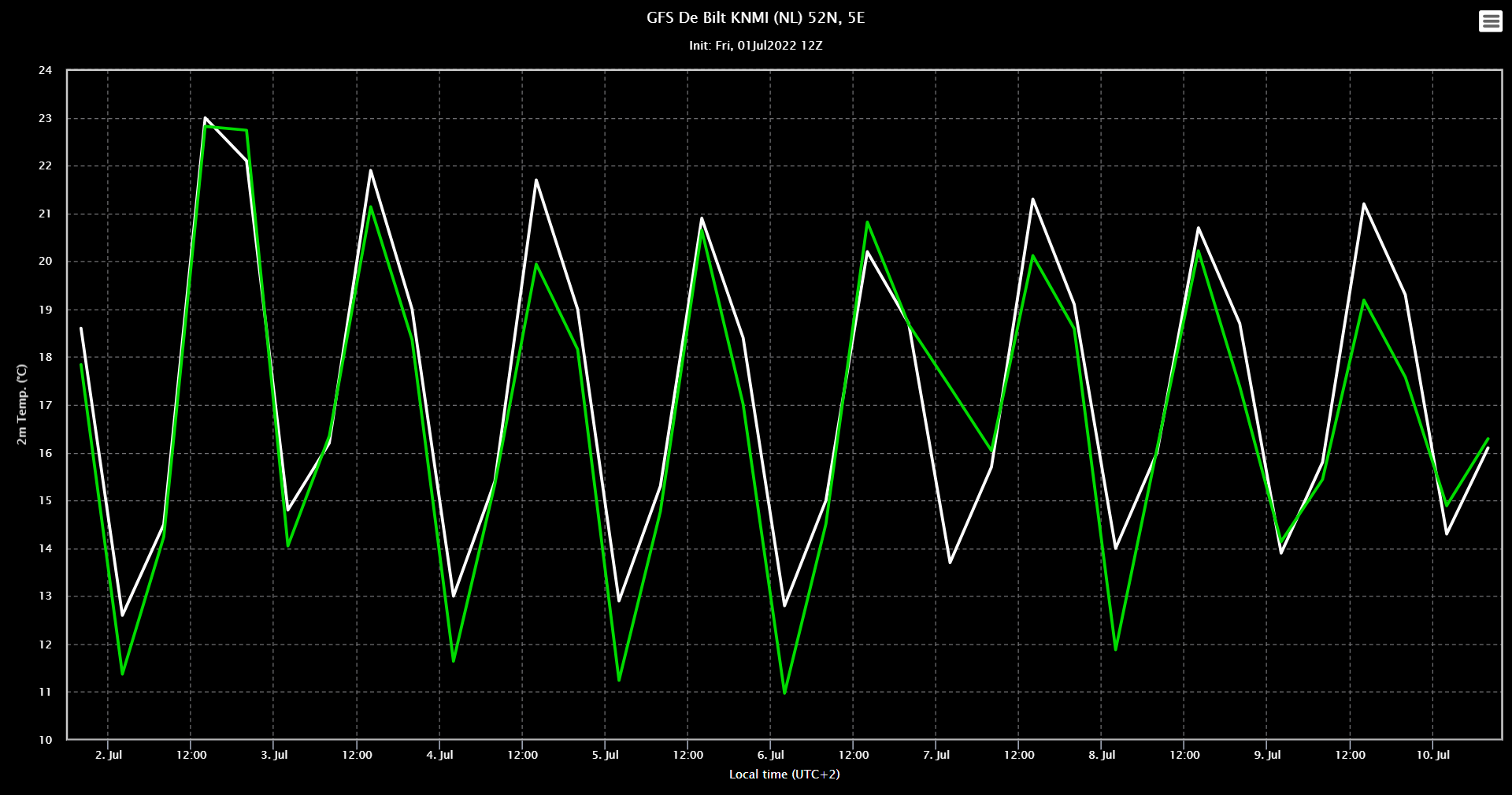Click the '10. Jul' x-axis label
This screenshot has width=1512, height=795.
coord(1432,755)
